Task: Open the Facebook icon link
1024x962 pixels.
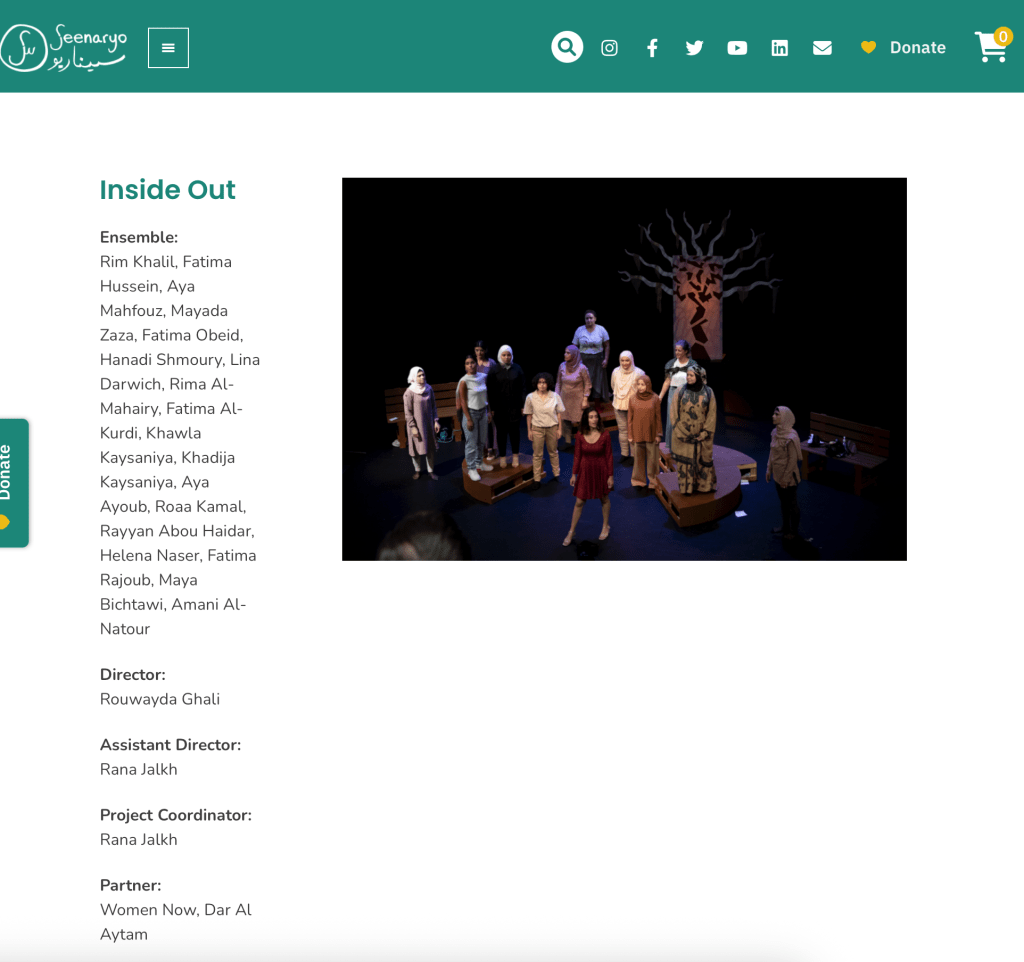Action: pos(652,48)
